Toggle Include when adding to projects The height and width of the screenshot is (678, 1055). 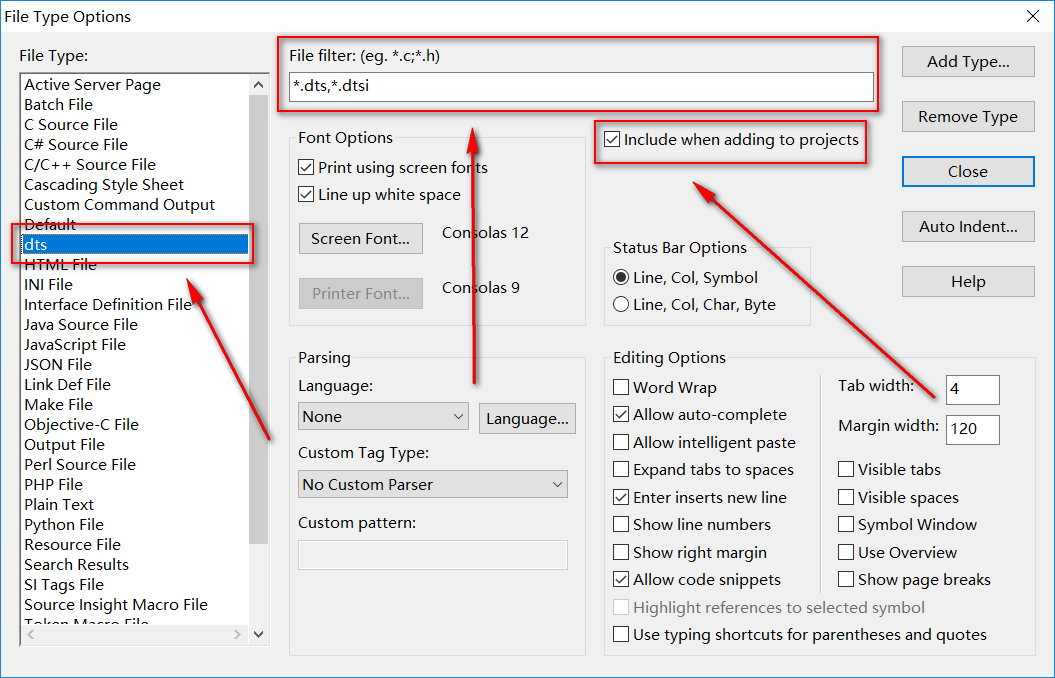613,140
